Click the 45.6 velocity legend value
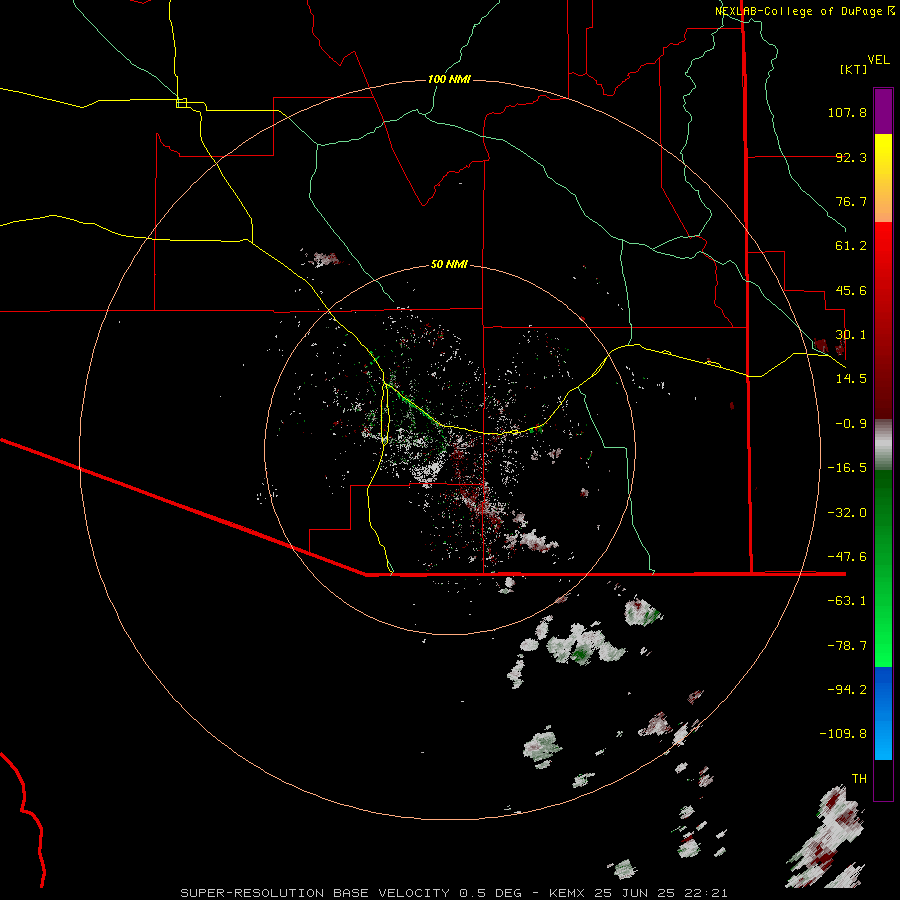Image resolution: width=900 pixels, height=900 pixels. click(851, 290)
